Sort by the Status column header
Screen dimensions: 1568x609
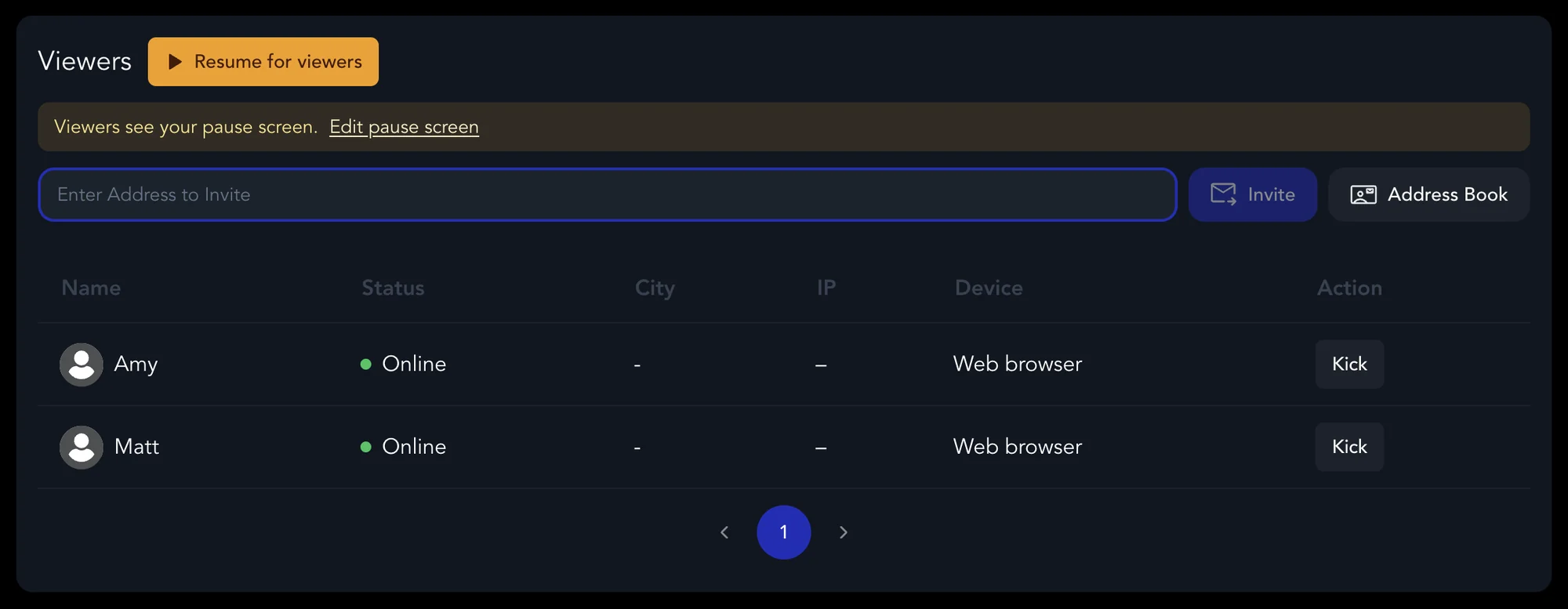(393, 288)
